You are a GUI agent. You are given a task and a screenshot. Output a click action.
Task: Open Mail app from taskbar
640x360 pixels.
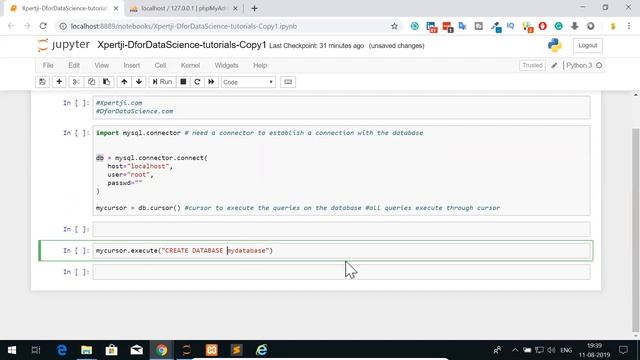(136, 350)
